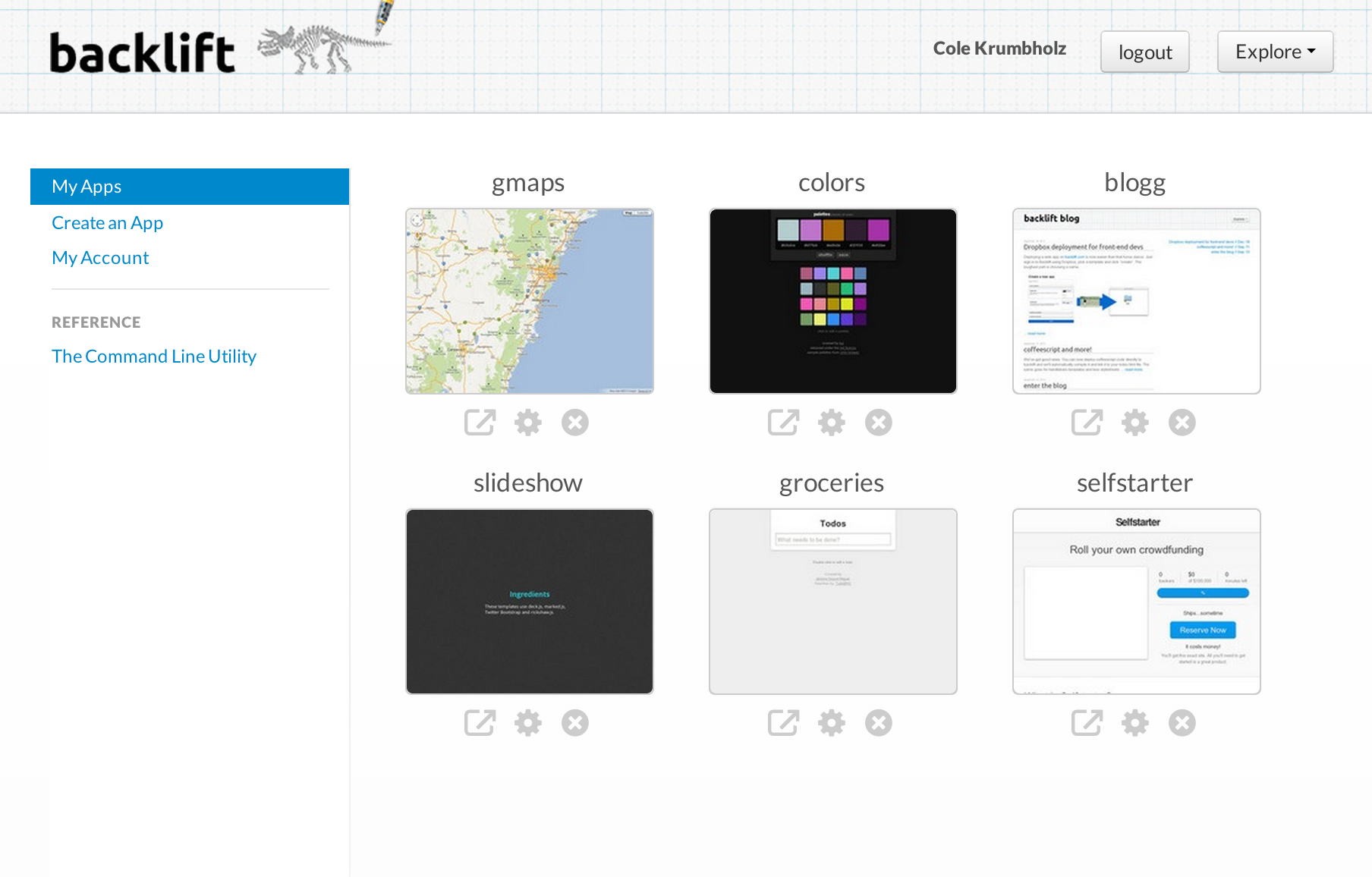Viewport: 1372px width, 877px height.
Task: Open the slideshow preview thumbnail
Action: [x=530, y=602]
